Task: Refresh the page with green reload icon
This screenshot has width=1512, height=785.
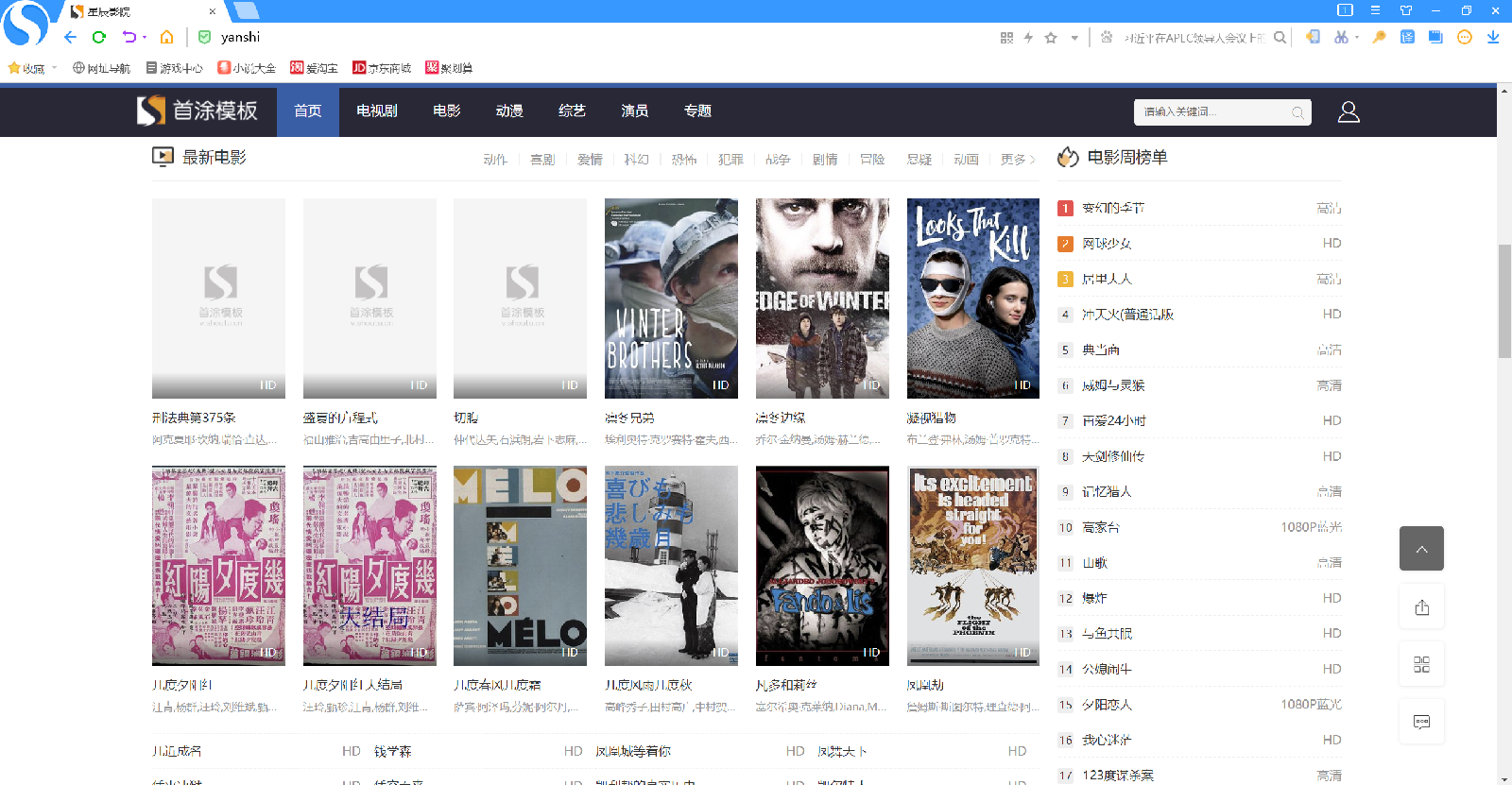Action: coord(99,37)
